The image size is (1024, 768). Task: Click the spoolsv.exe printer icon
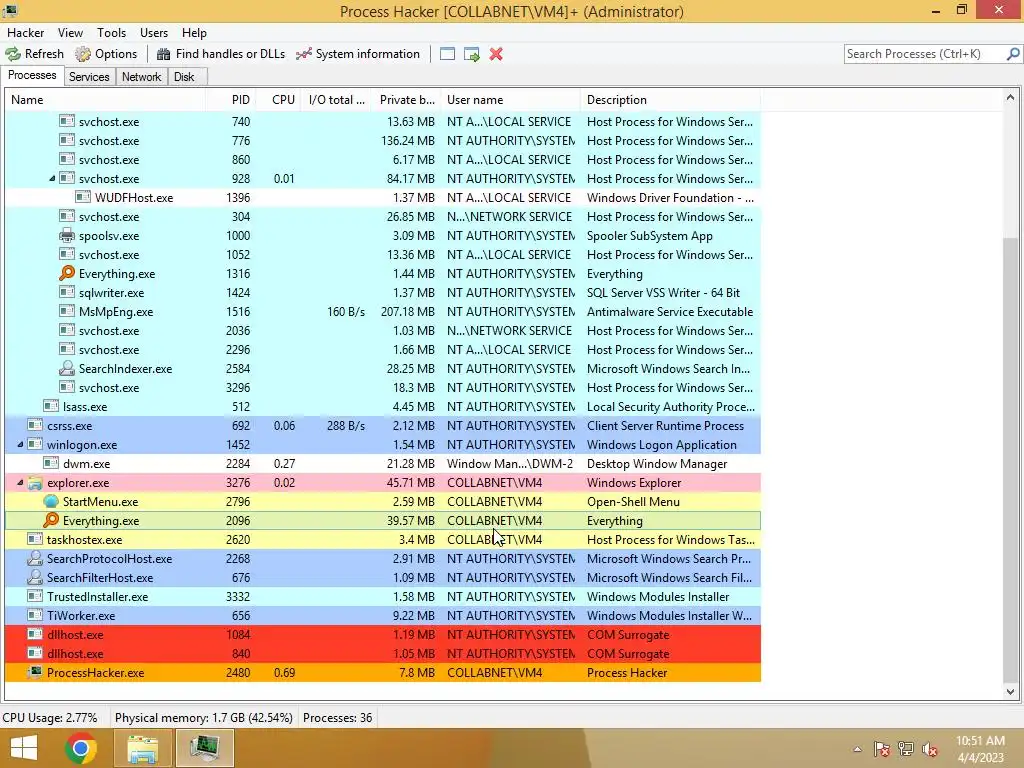(x=67, y=236)
